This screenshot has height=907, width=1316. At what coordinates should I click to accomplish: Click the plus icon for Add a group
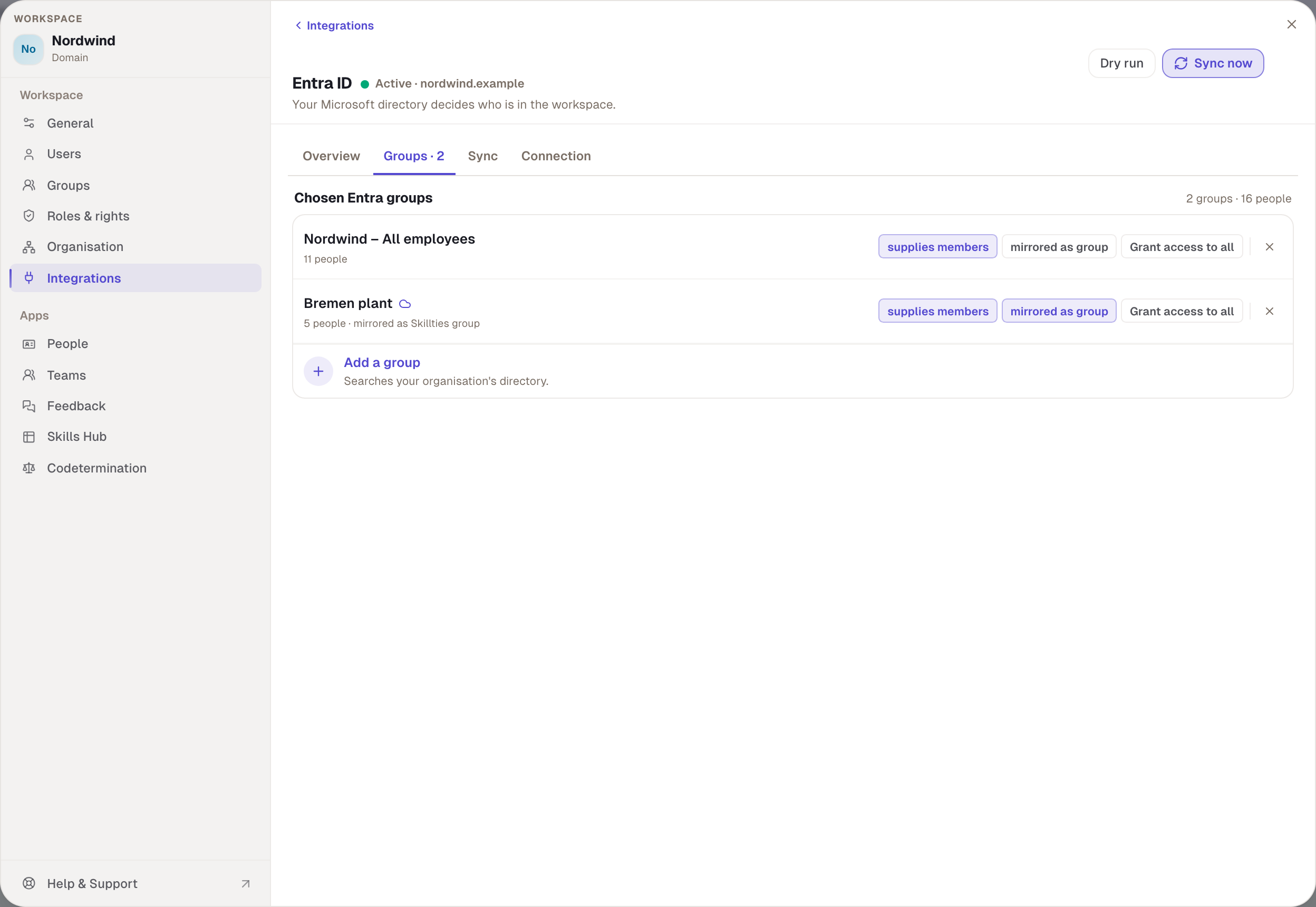coord(318,371)
